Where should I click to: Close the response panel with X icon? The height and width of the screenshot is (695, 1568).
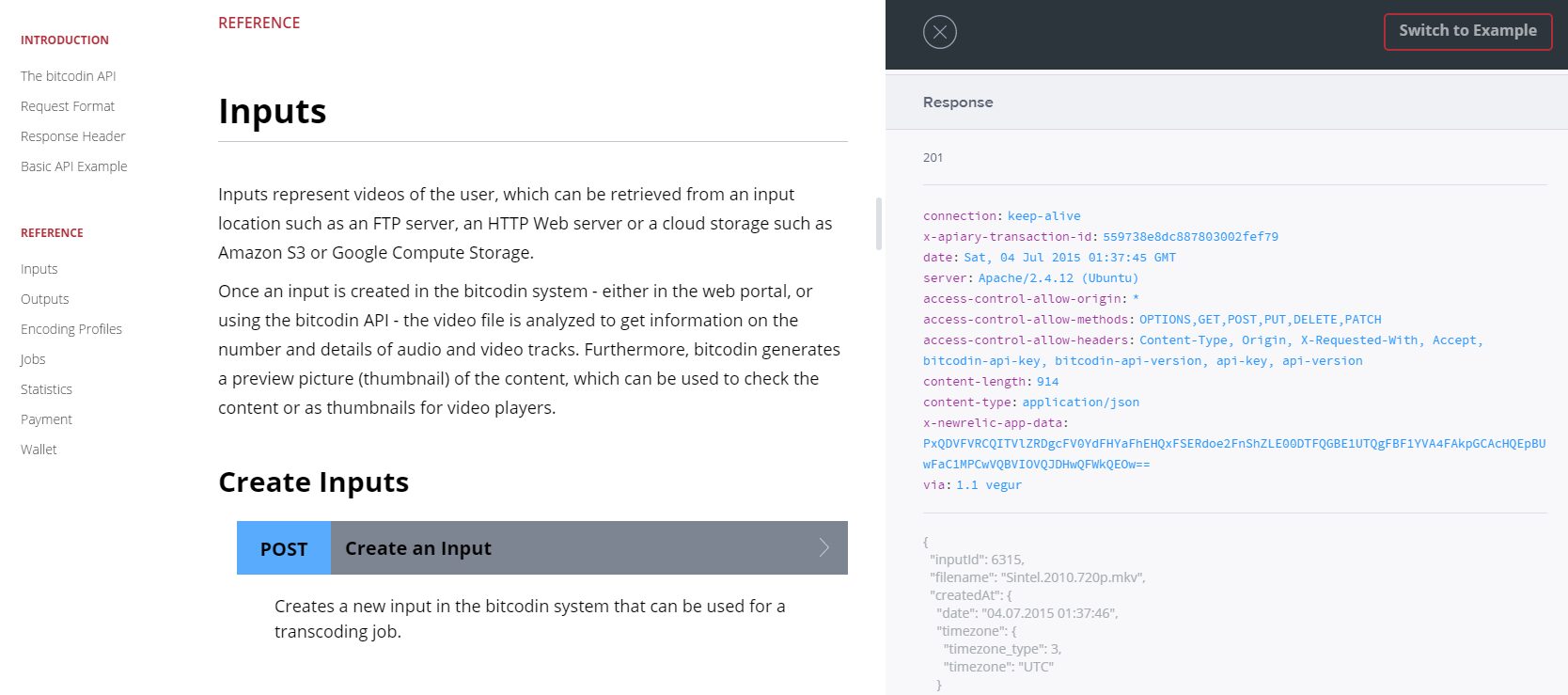tap(940, 32)
